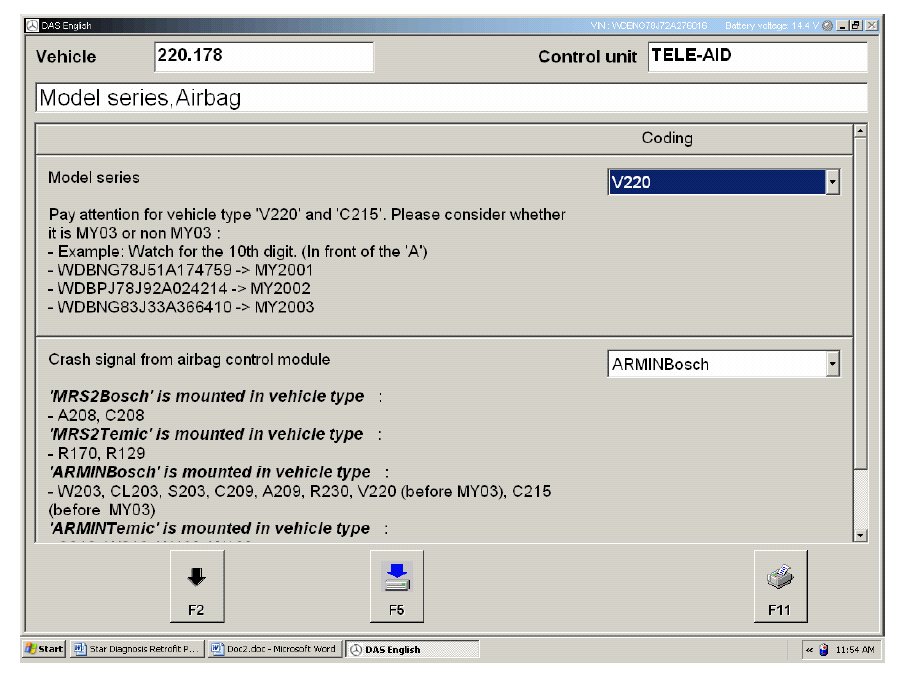The image size is (897, 674).
Task: Click the Control unit TELE-AID field
Action: 756,56
